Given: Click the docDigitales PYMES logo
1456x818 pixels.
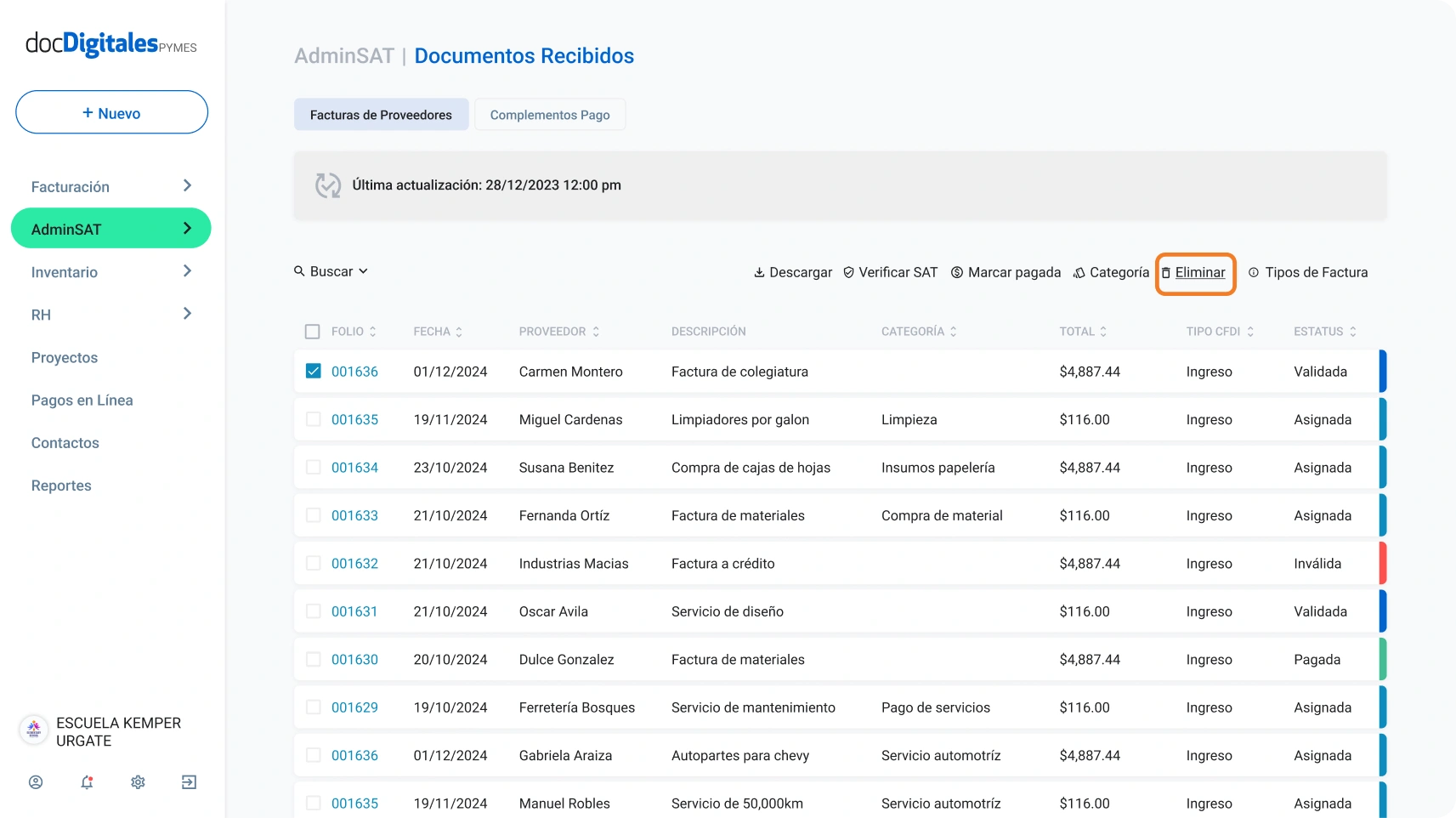Looking at the screenshot, I should click(x=111, y=44).
